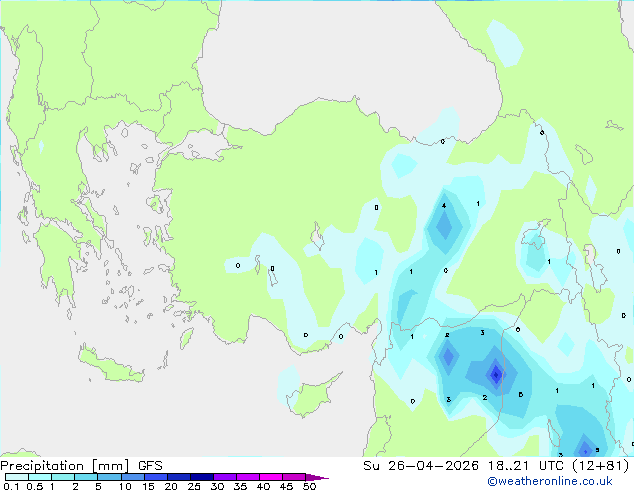Select the 2–5 mm legend color box

tap(86, 477)
